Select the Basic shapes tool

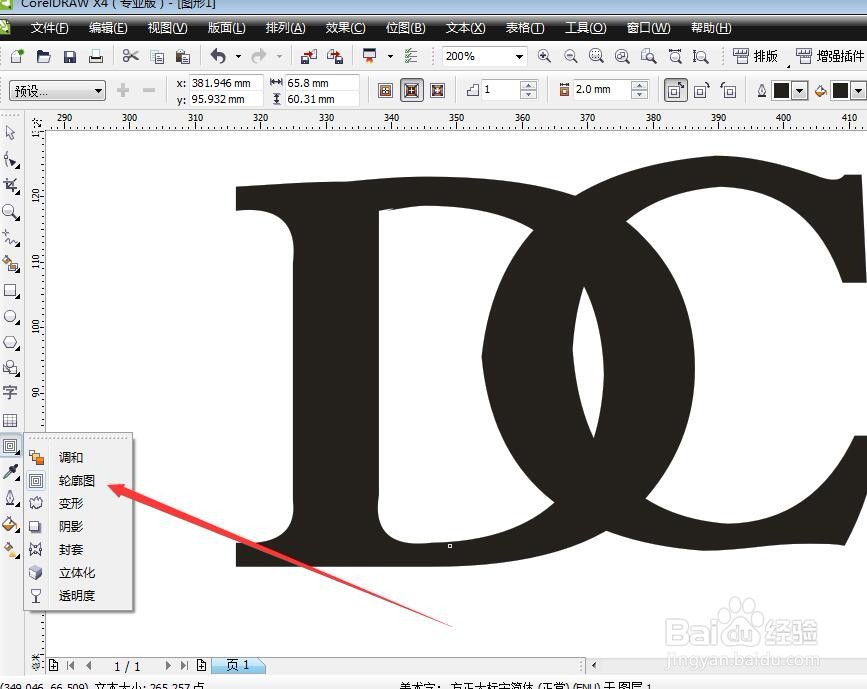click(x=11, y=368)
